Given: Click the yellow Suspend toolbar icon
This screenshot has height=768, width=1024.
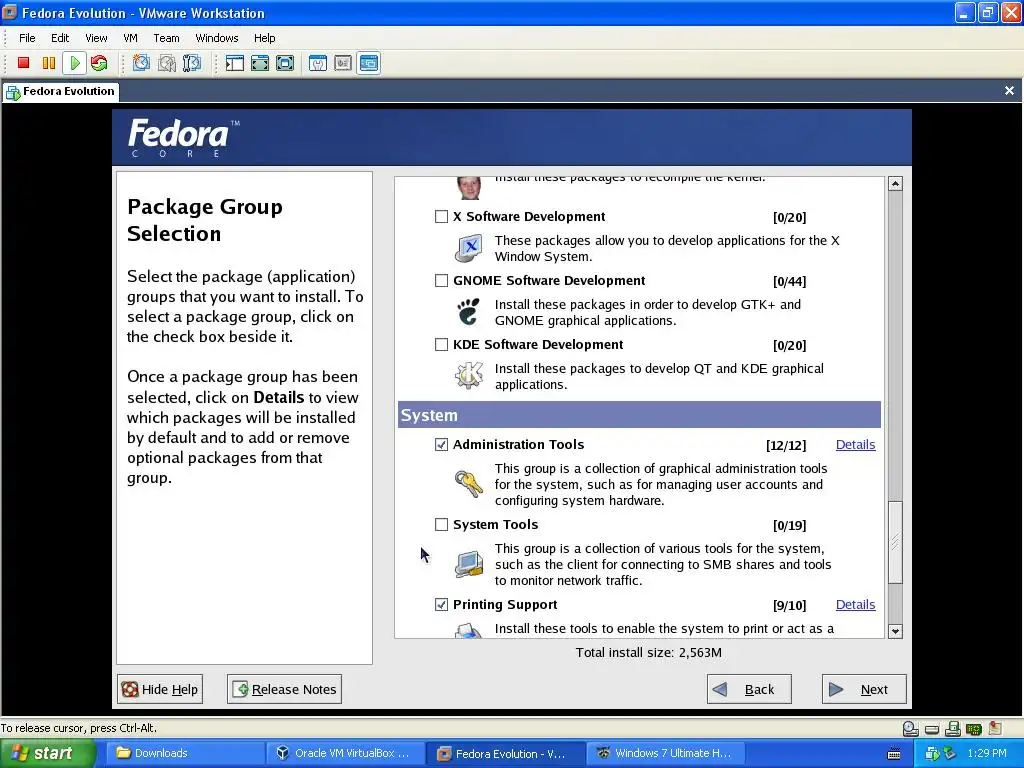Looking at the screenshot, I should click(x=49, y=63).
